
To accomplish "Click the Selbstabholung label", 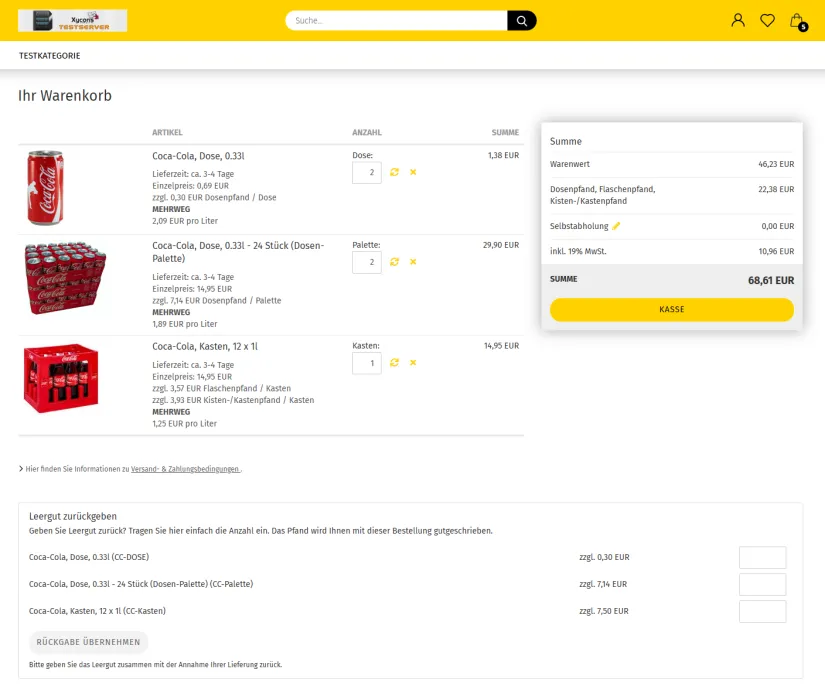I will point(579,226).
